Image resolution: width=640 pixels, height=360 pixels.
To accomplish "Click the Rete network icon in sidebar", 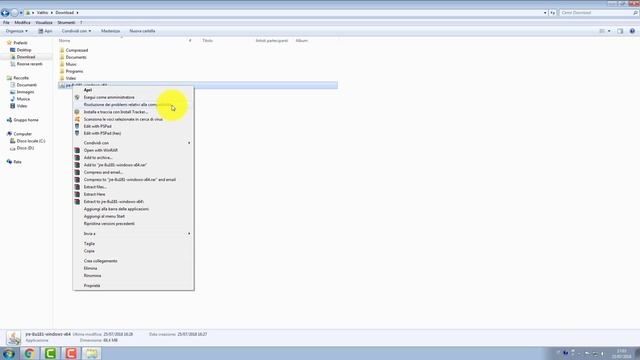I will point(9,162).
